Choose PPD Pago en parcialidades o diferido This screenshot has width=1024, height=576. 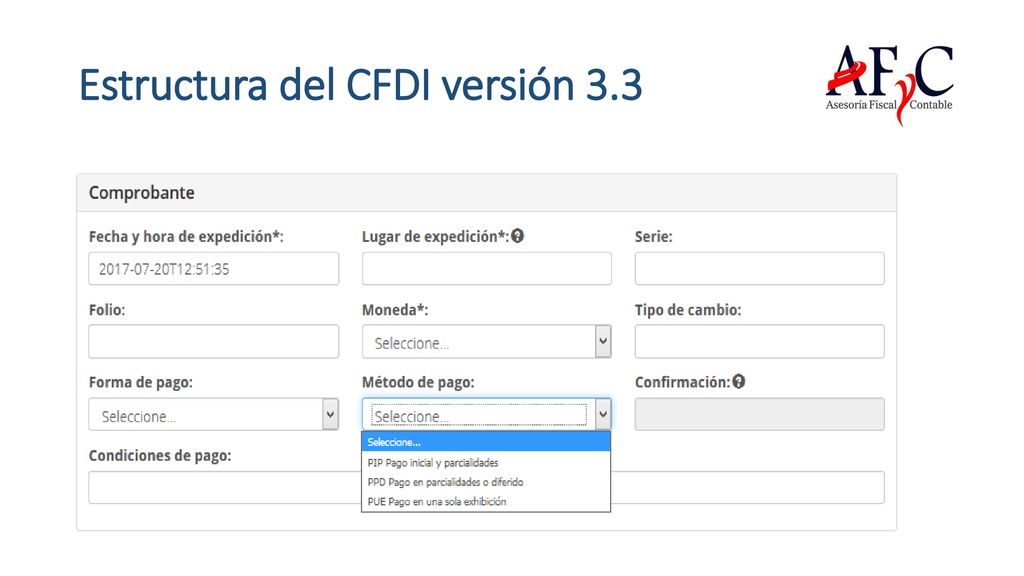tap(486, 482)
